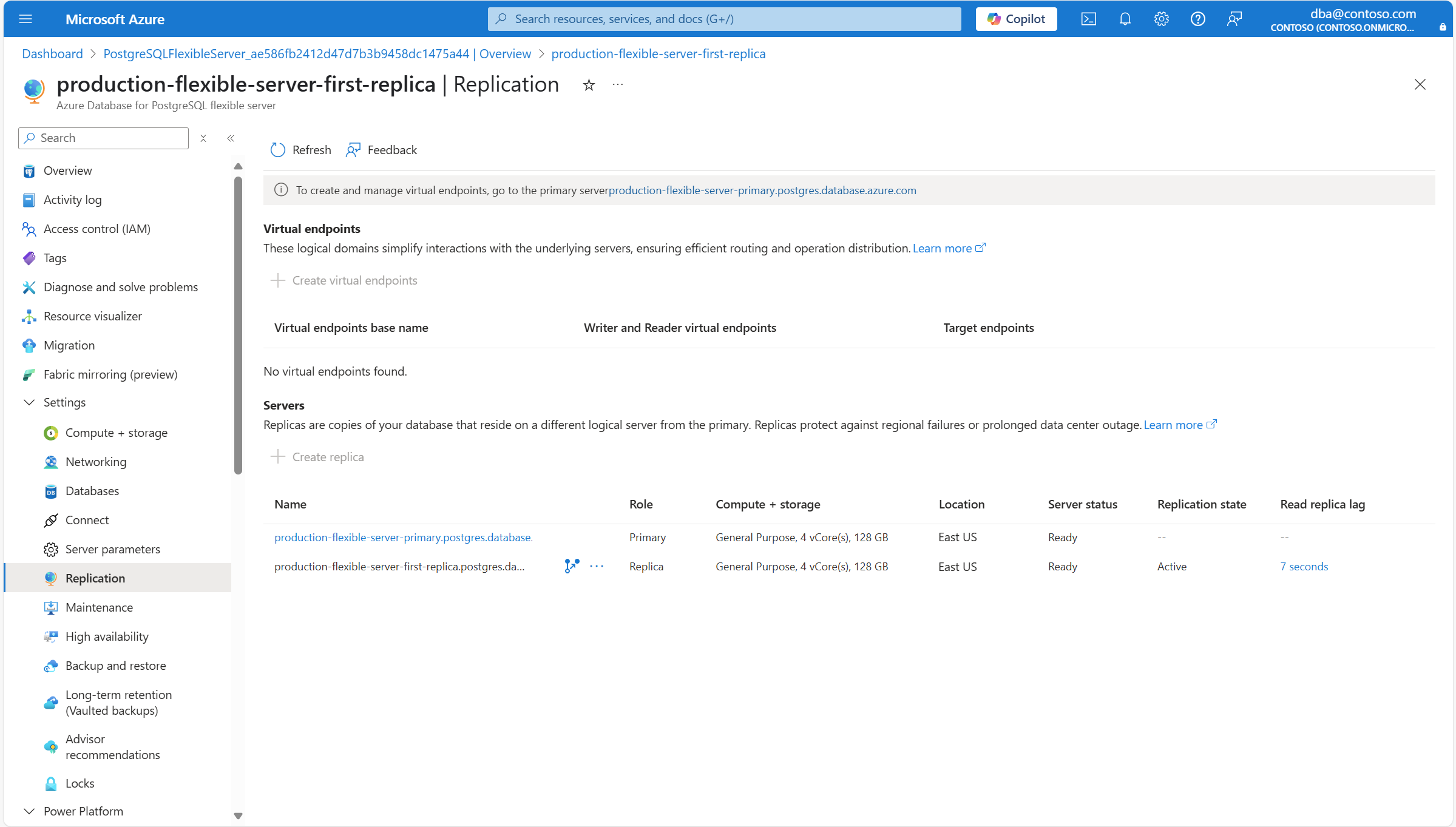Image resolution: width=1456 pixels, height=827 pixels.
Task: Click the High availability icon
Action: (51, 636)
